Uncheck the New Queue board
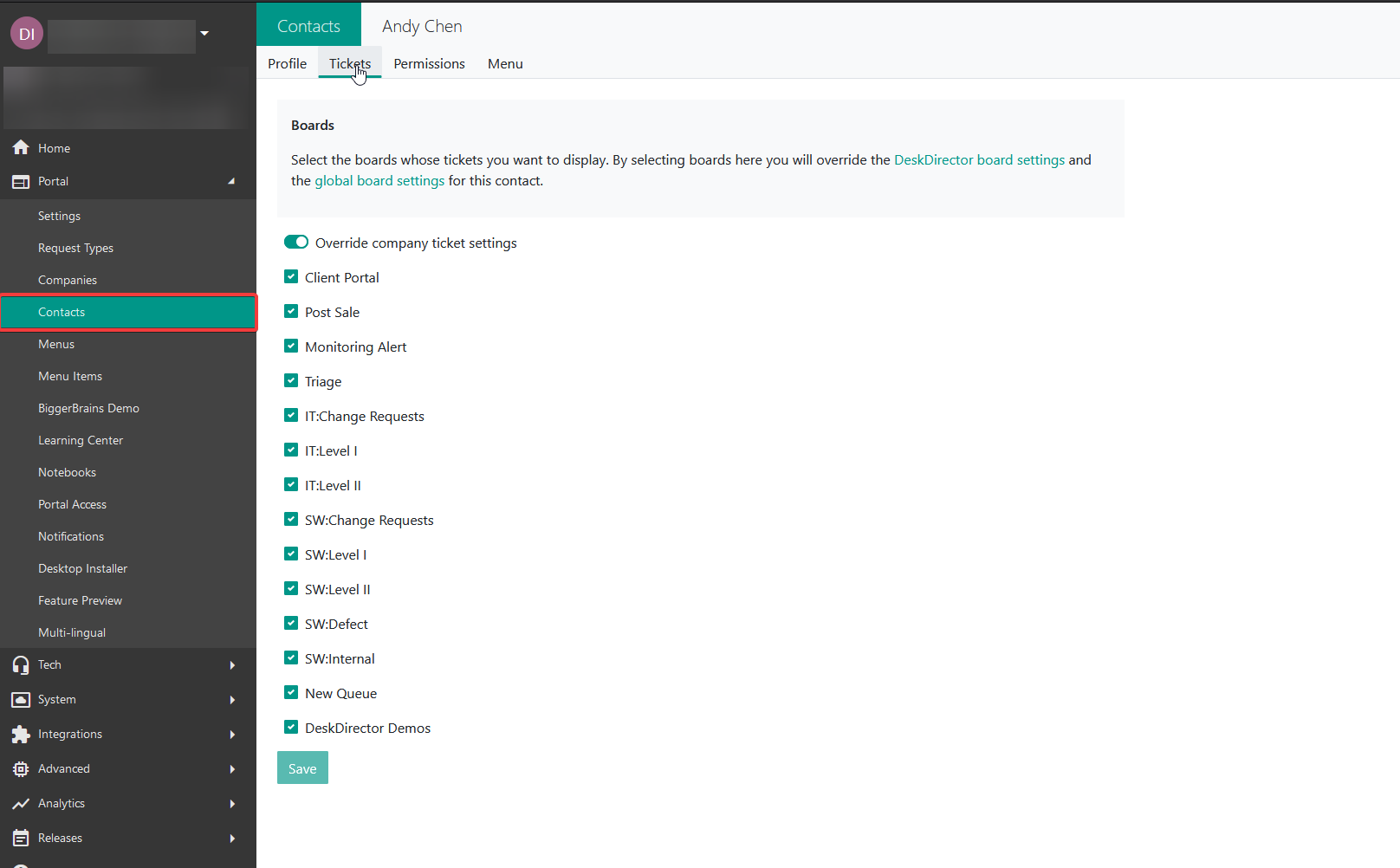The width and height of the screenshot is (1400, 868). pos(291,693)
